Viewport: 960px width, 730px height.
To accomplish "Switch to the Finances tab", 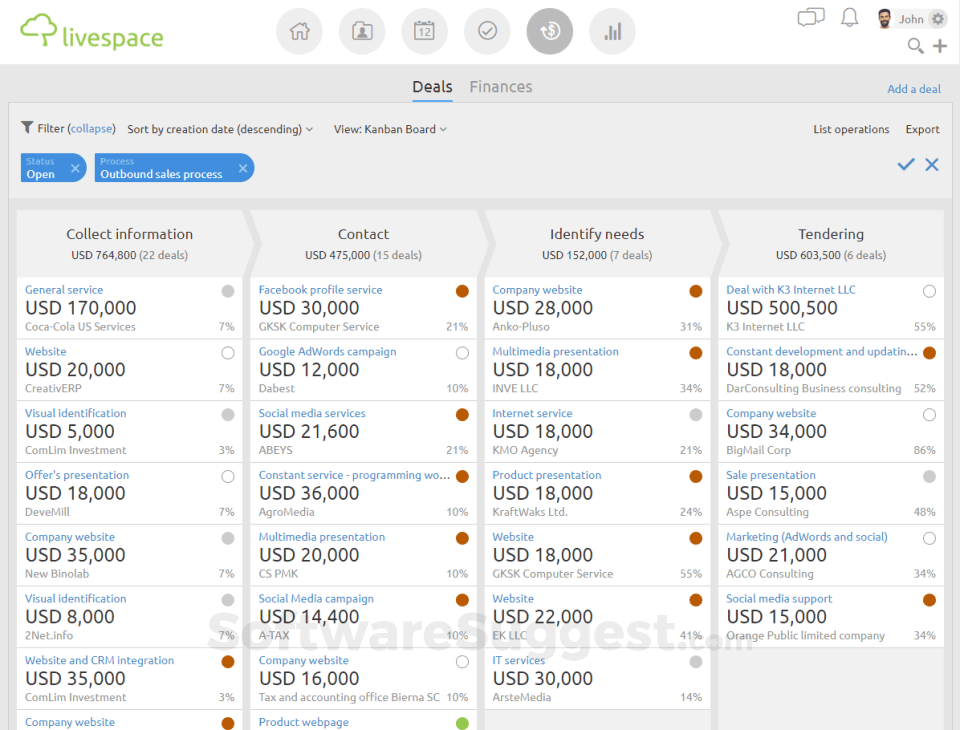I will click(x=500, y=87).
